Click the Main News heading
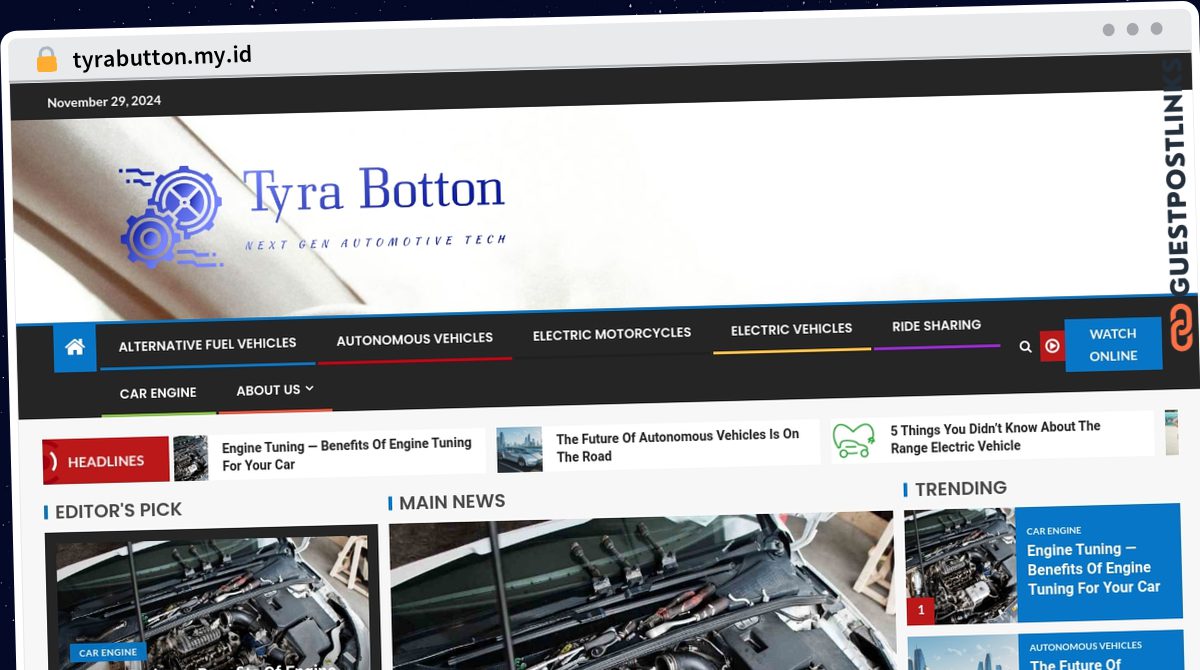 452,502
